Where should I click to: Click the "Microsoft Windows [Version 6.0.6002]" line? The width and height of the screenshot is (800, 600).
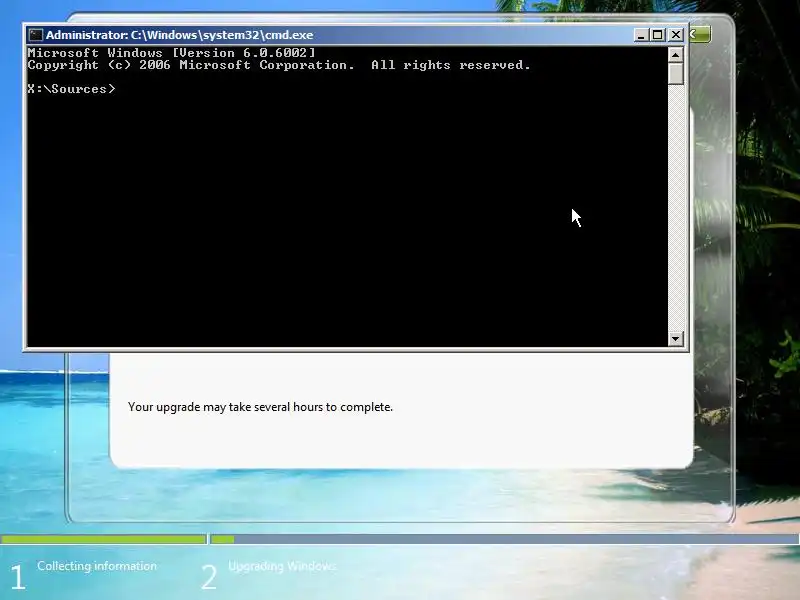(x=171, y=53)
